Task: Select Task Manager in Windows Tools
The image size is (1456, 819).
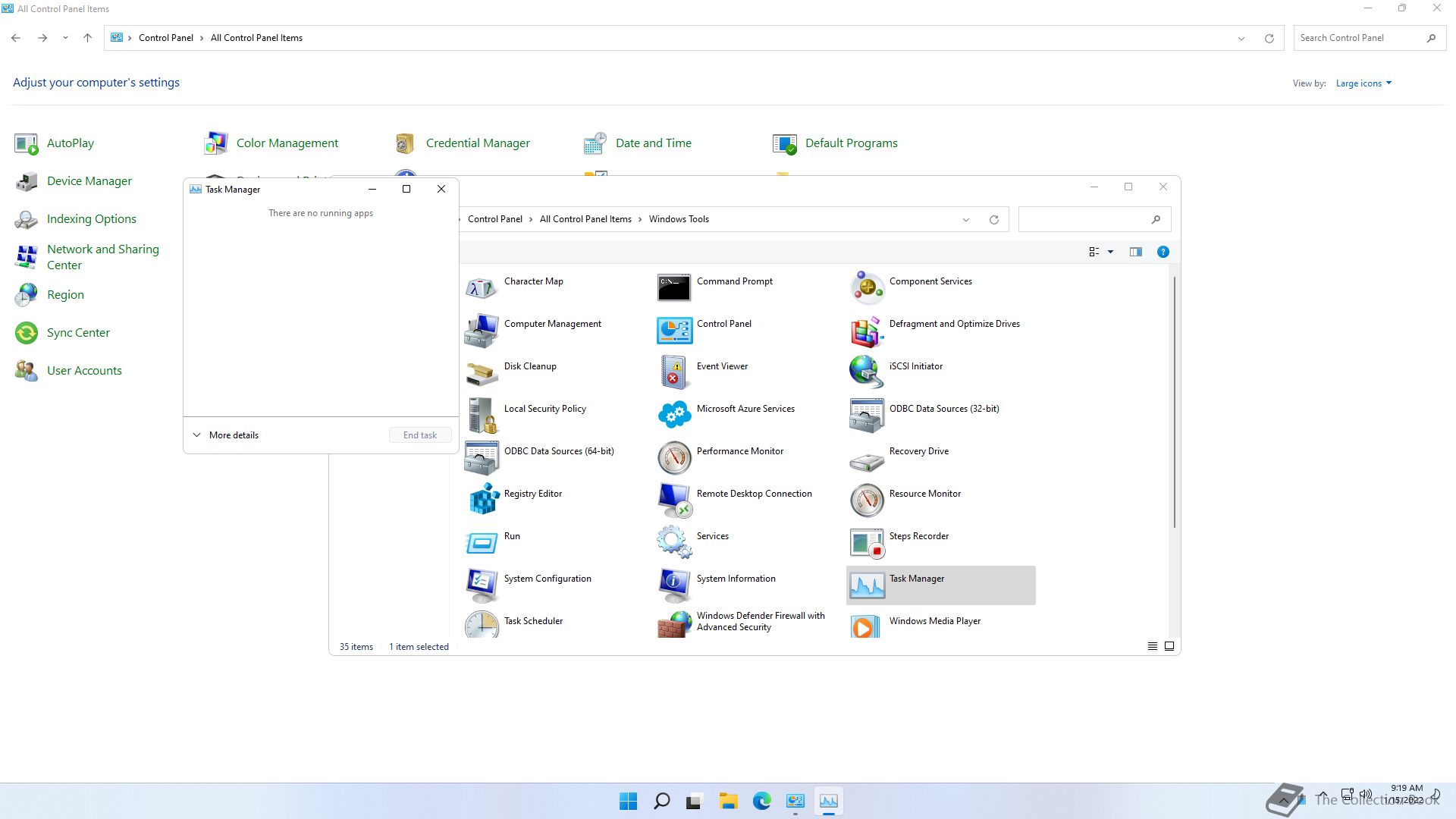Action: click(940, 585)
